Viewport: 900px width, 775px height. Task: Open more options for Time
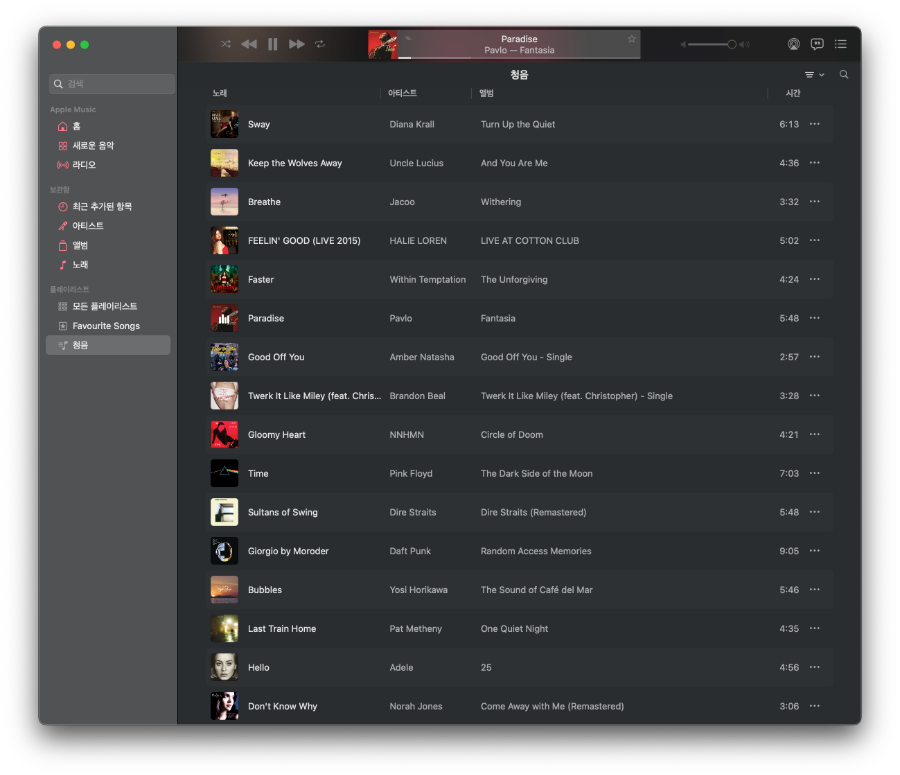pyautogui.click(x=814, y=474)
